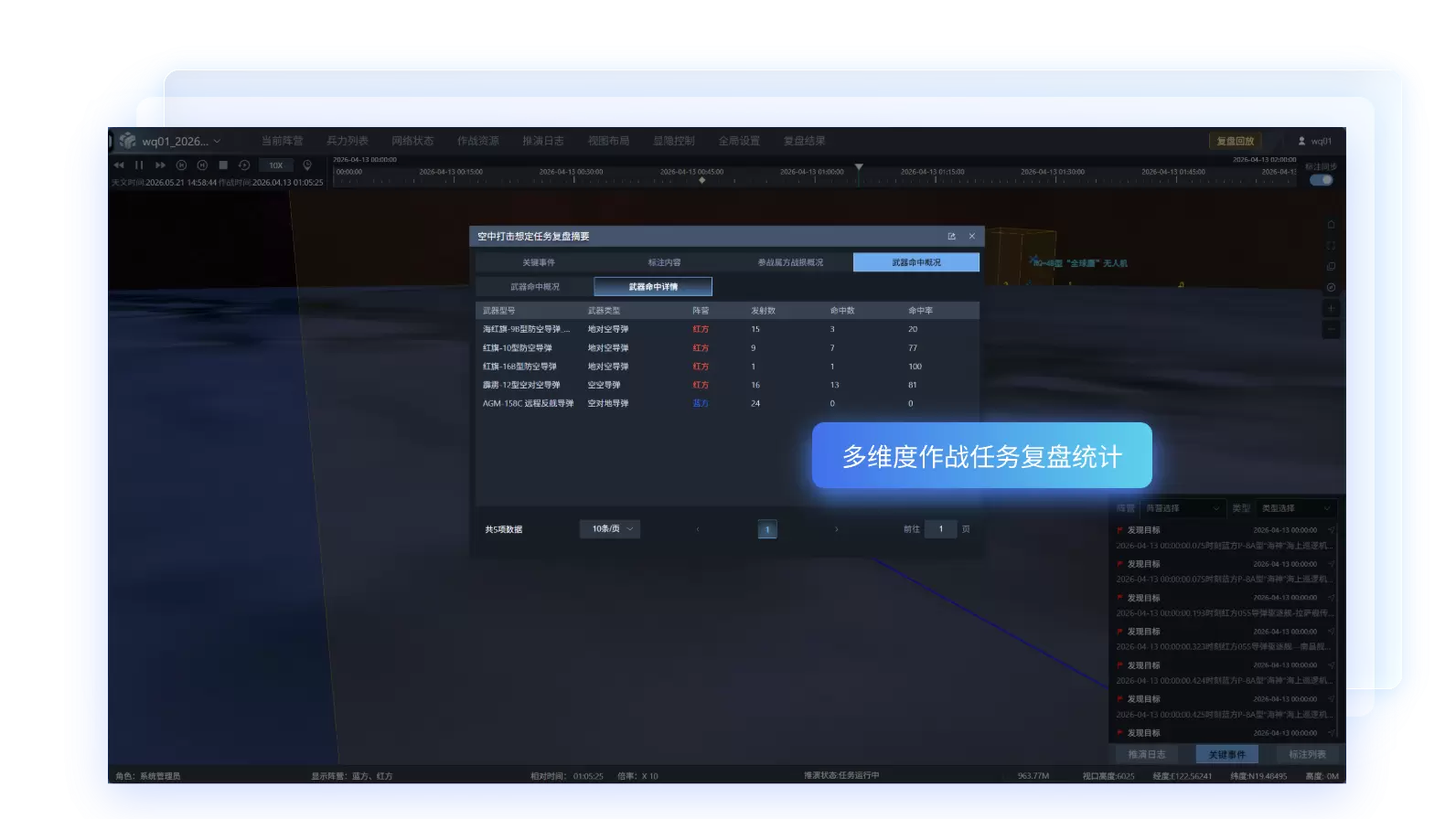Open the 阵营选择 dropdown

point(1183,508)
